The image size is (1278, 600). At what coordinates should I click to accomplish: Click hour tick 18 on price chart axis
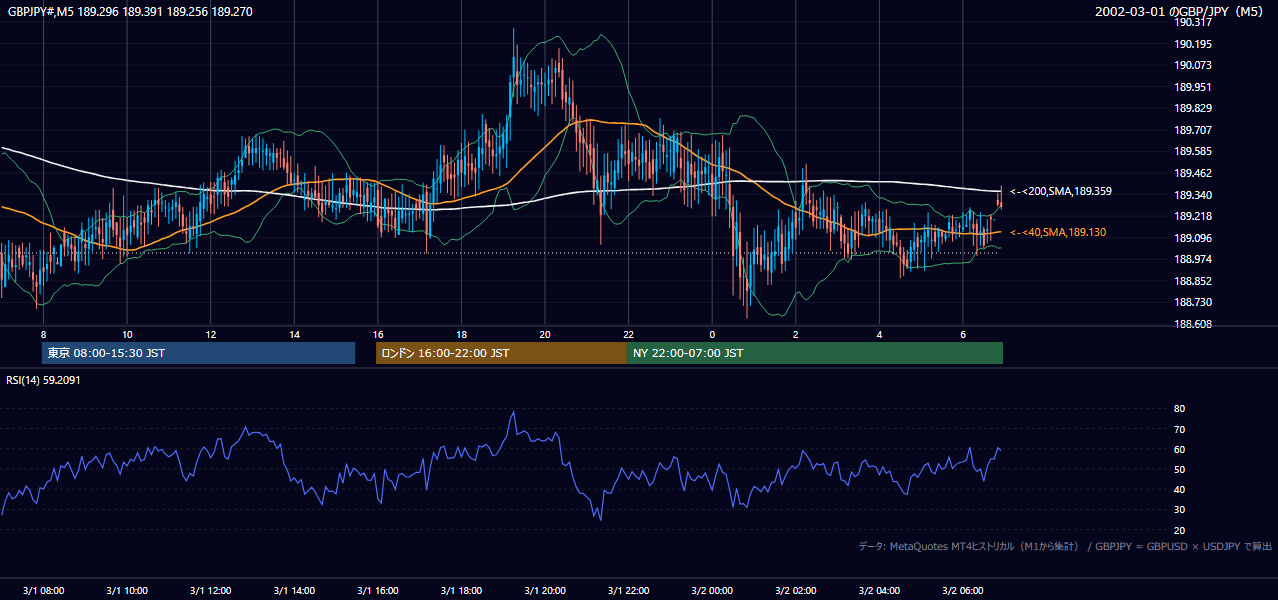click(x=461, y=334)
